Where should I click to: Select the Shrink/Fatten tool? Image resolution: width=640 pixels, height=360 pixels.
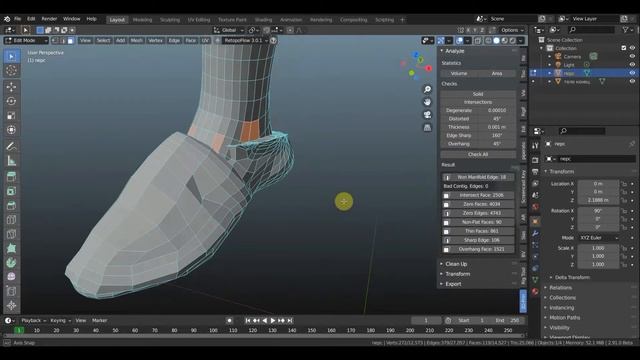tap(11, 305)
